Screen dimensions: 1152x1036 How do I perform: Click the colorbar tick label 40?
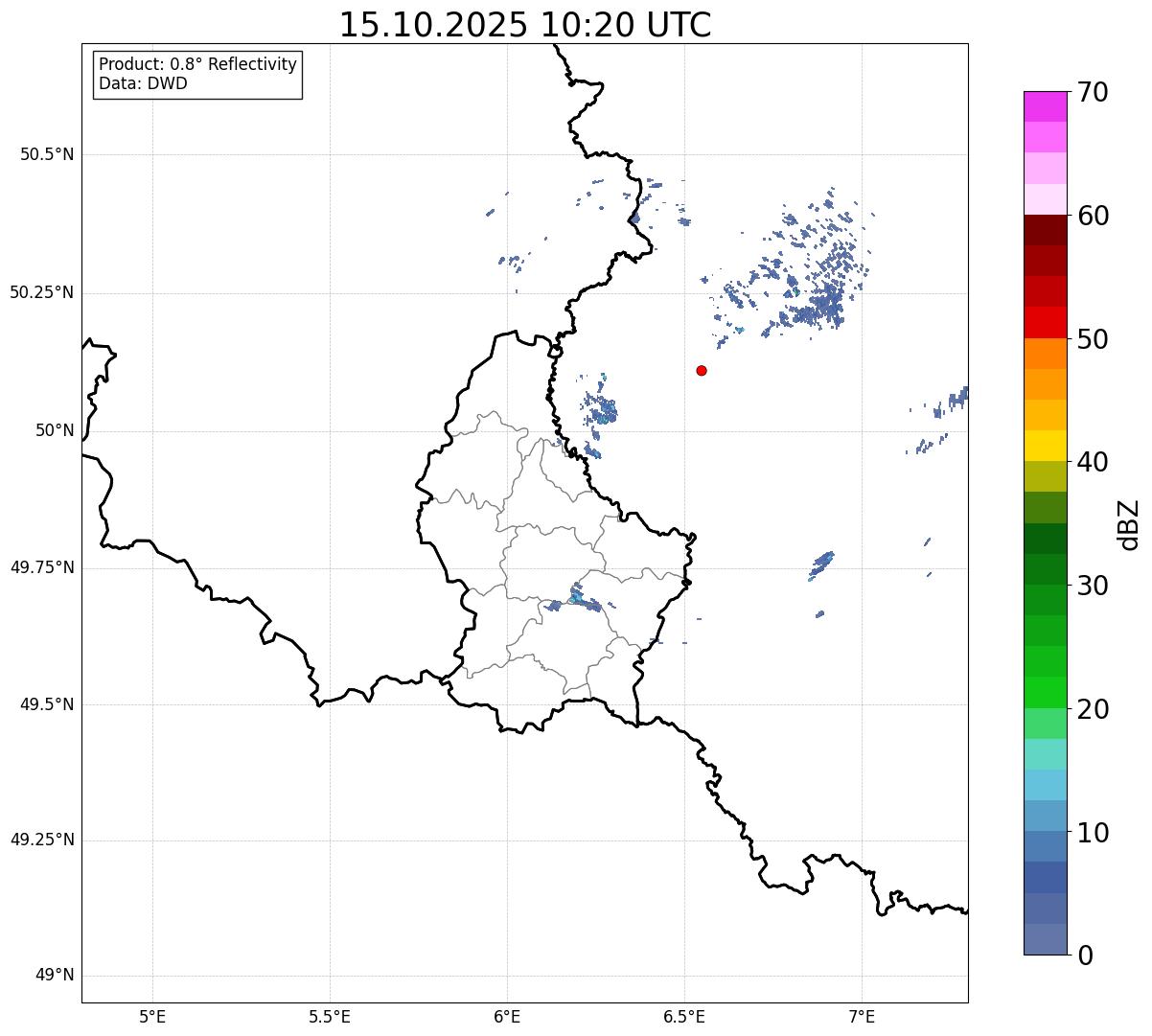coord(1093,462)
